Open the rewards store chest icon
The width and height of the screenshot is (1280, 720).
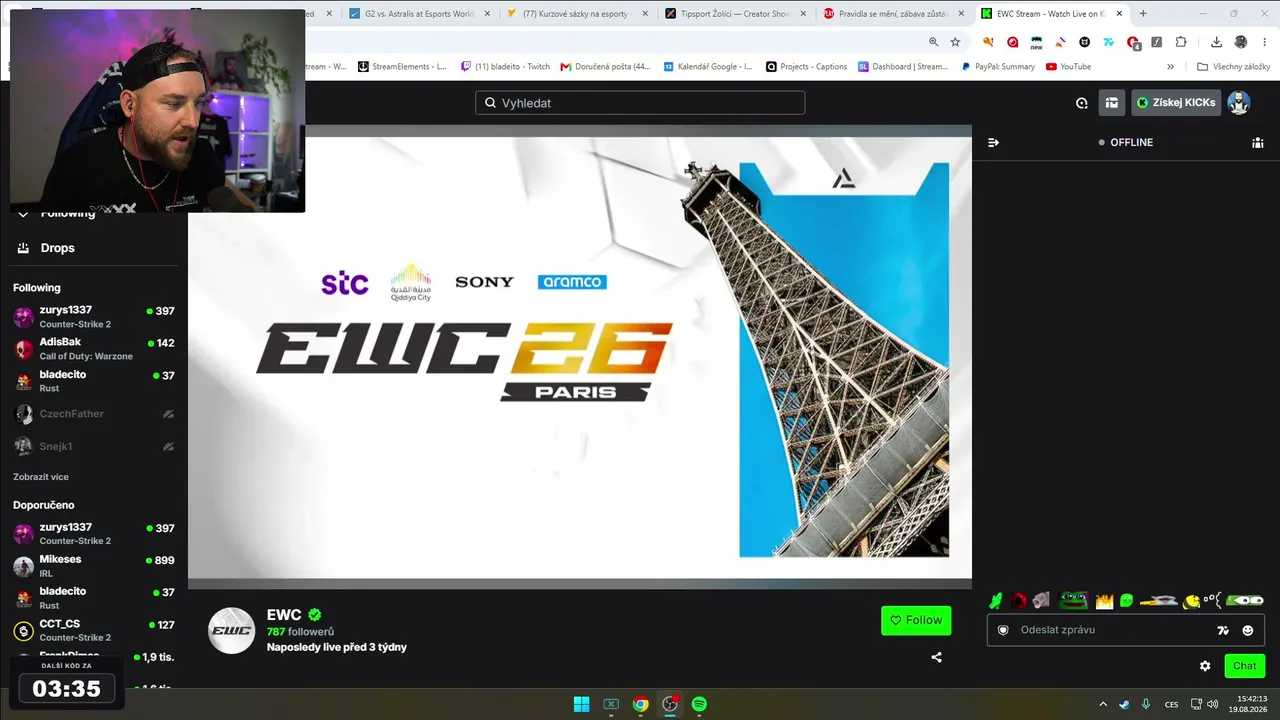tap(1111, 102)
